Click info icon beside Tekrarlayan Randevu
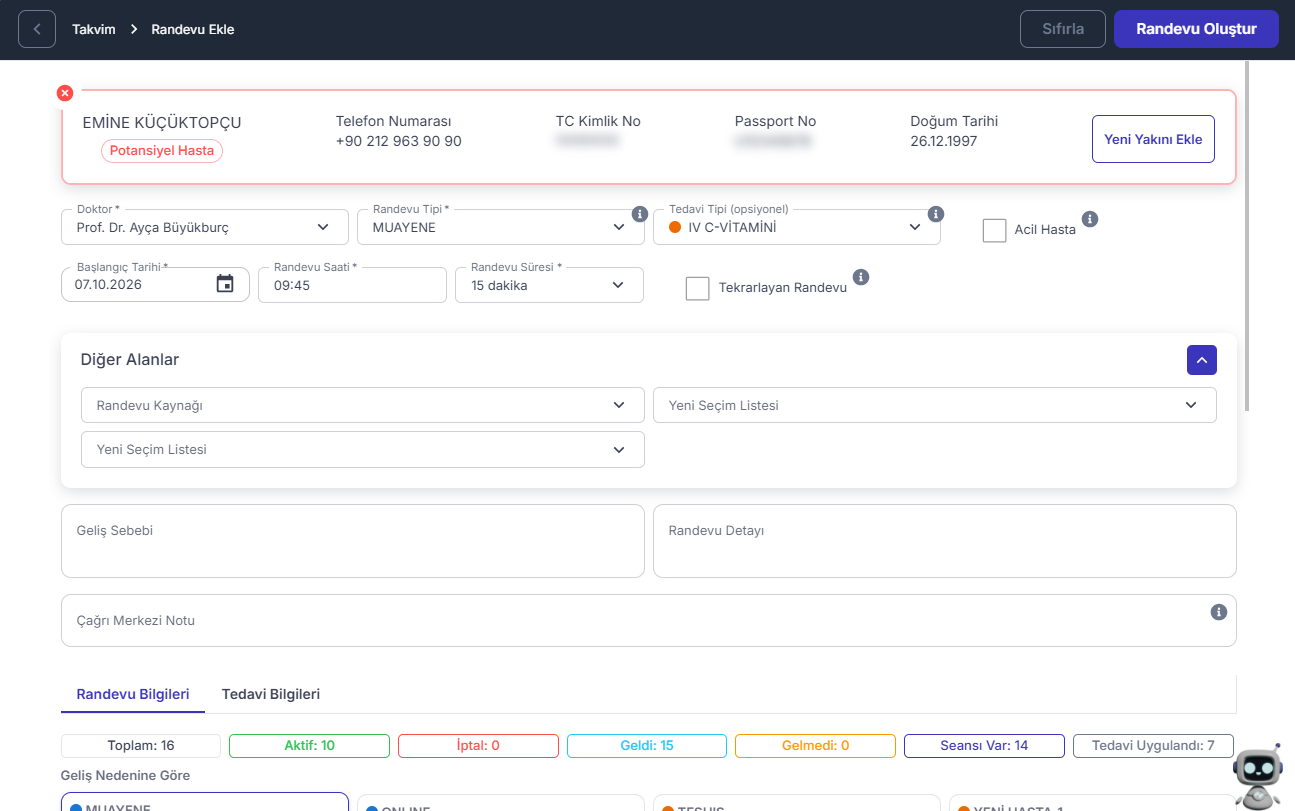Viewport: 1295px width, 811px height. click(861, 277)
